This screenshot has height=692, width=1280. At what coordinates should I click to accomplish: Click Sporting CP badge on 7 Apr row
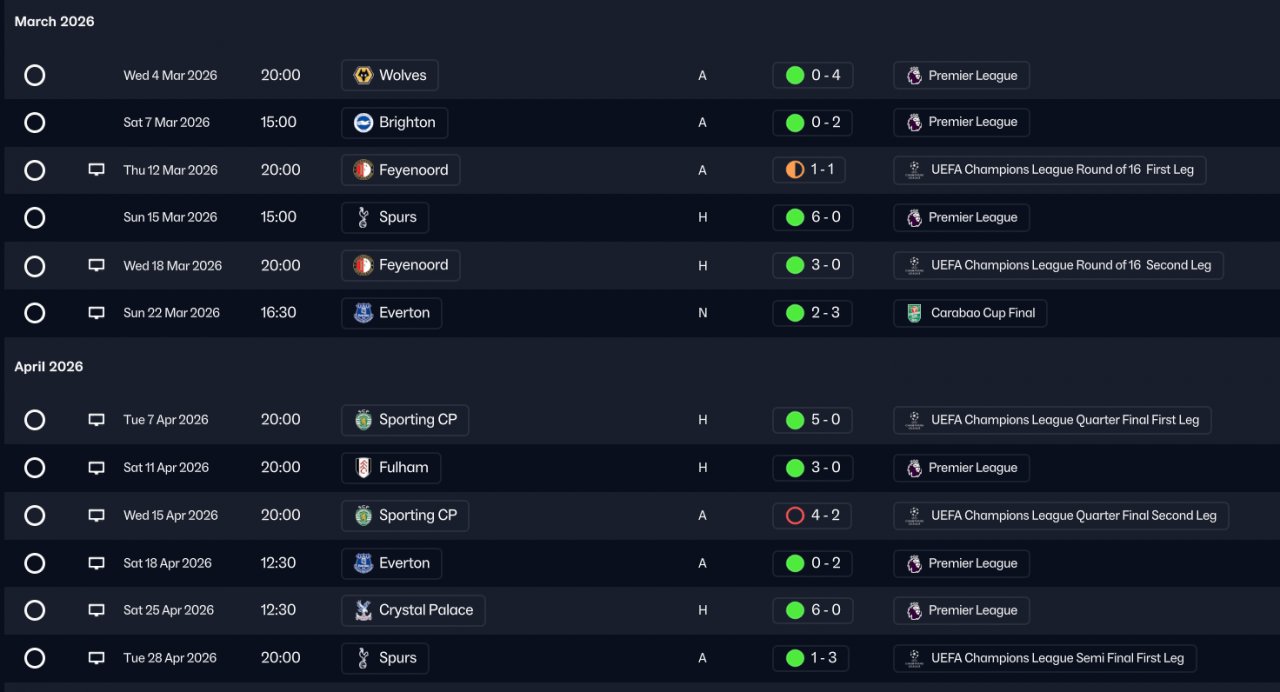tap(363, 420)
